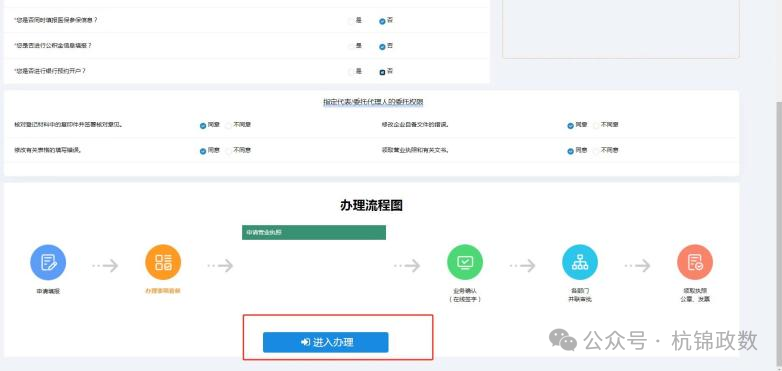782x371 pixels.
Task: Choose 不同意 for 核对登记材料 permission
Action: tap(228, 126)
